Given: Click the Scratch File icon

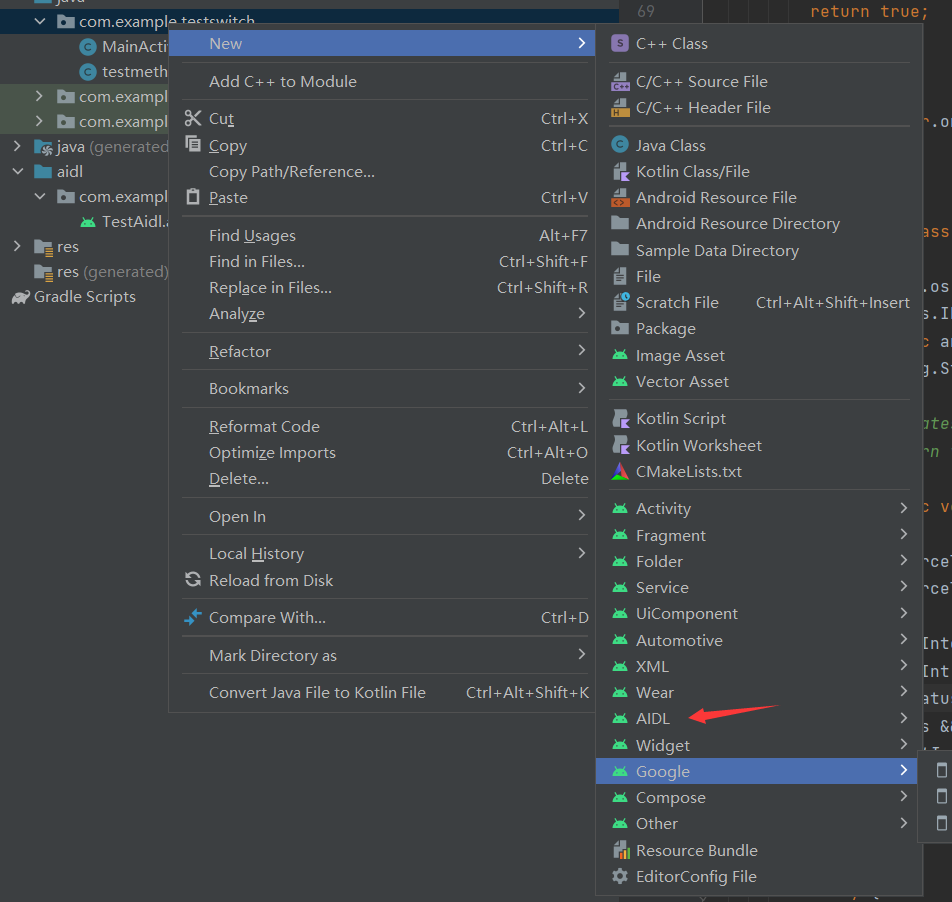Looking at the screenshot, I should [620, 302].
